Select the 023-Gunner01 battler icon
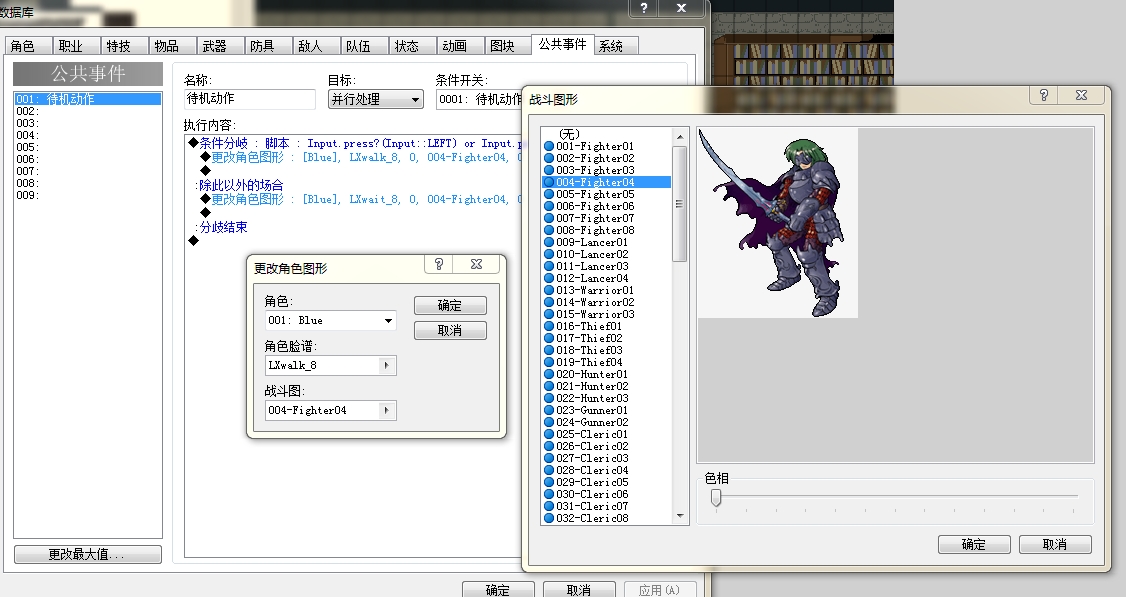 pos(549,410)
